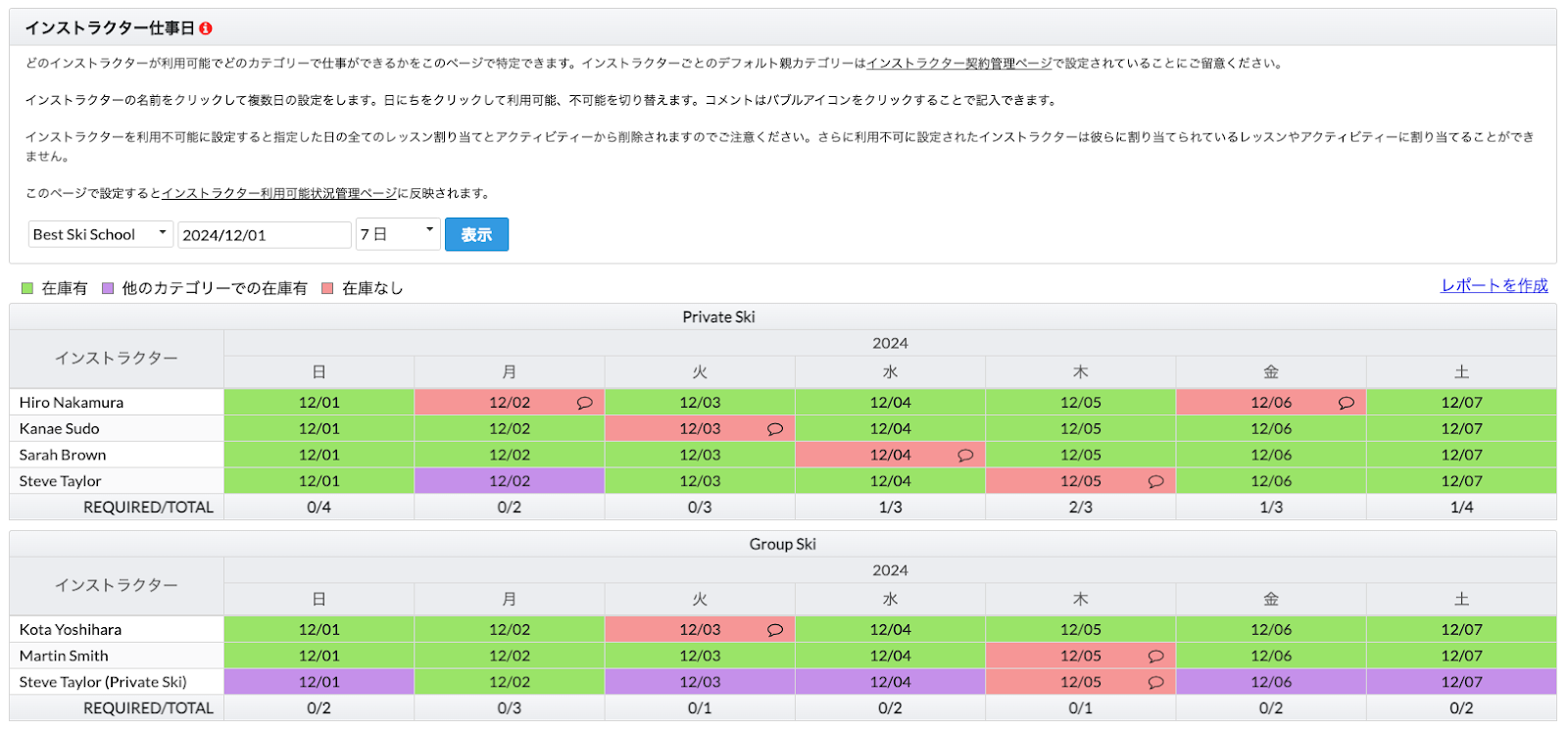
Task: Click the 表示 button
Action: [x=476, y=235]
